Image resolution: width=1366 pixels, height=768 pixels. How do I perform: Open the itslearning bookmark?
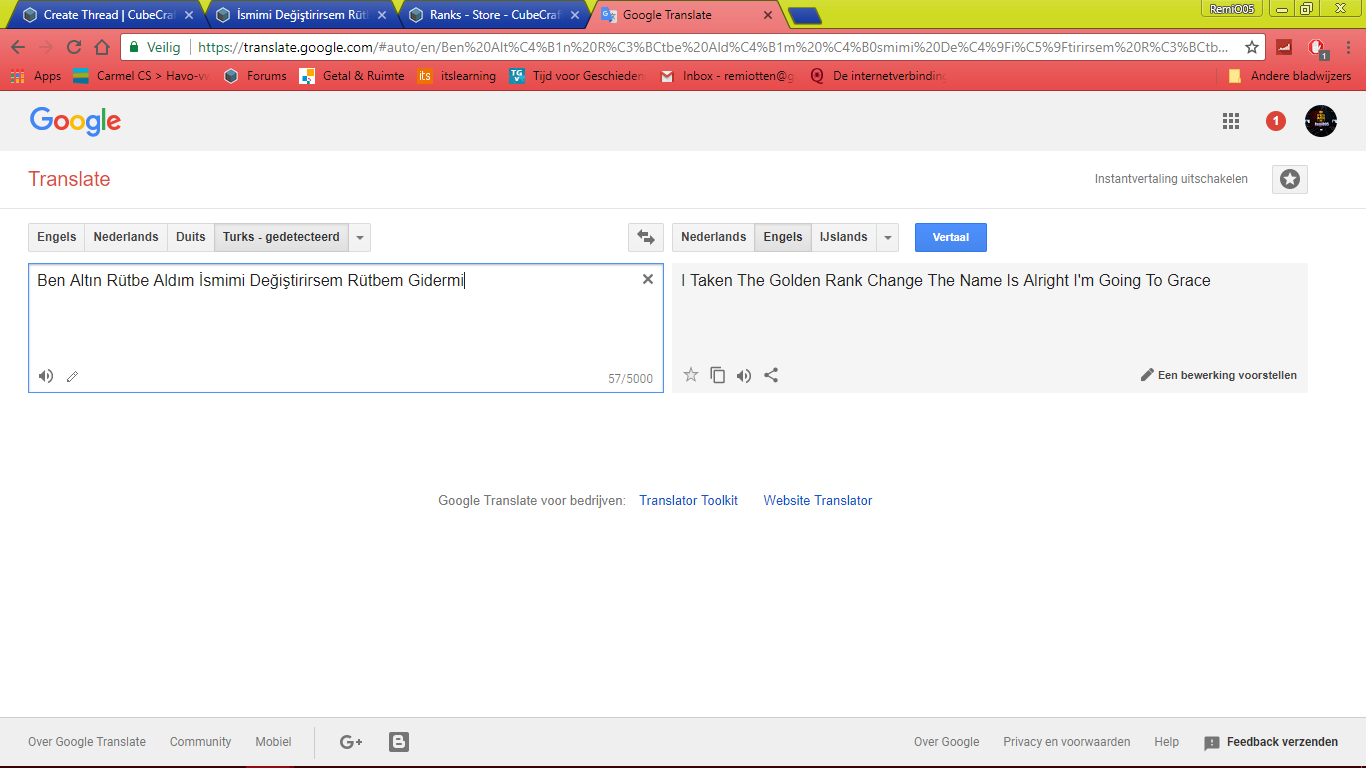coord(457,76)
